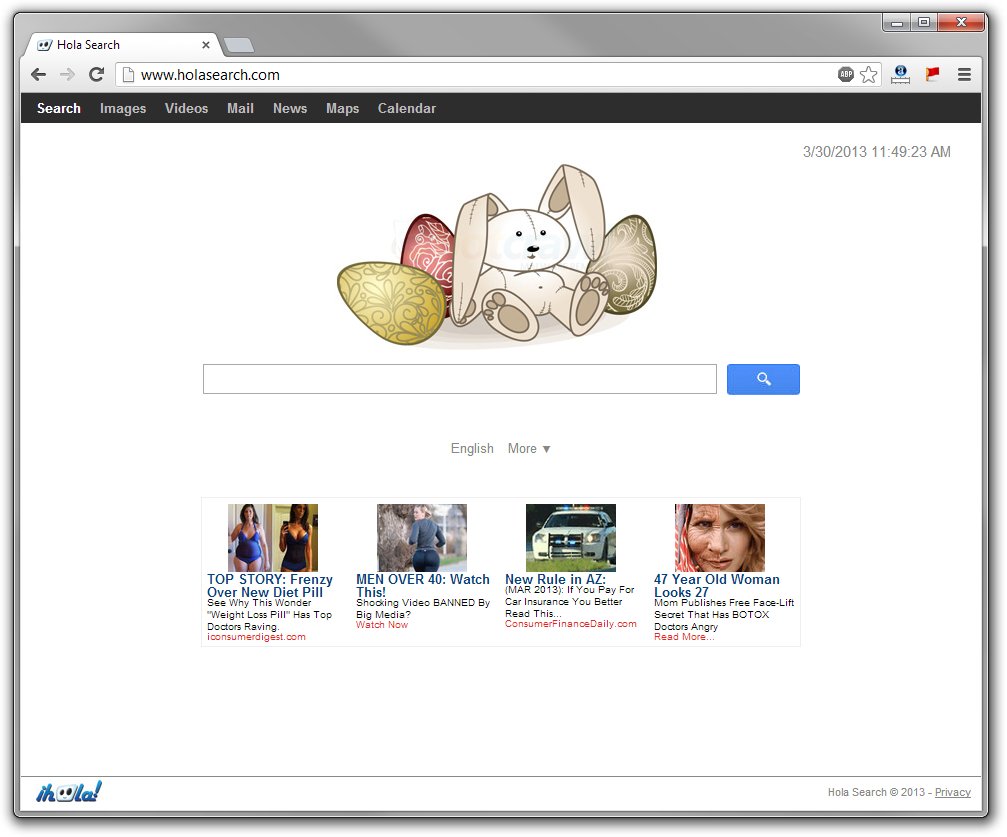The height and width of the screenshot is (837, 1007).
Task: Open News in the nav bar
Action: tap(290, 108)
